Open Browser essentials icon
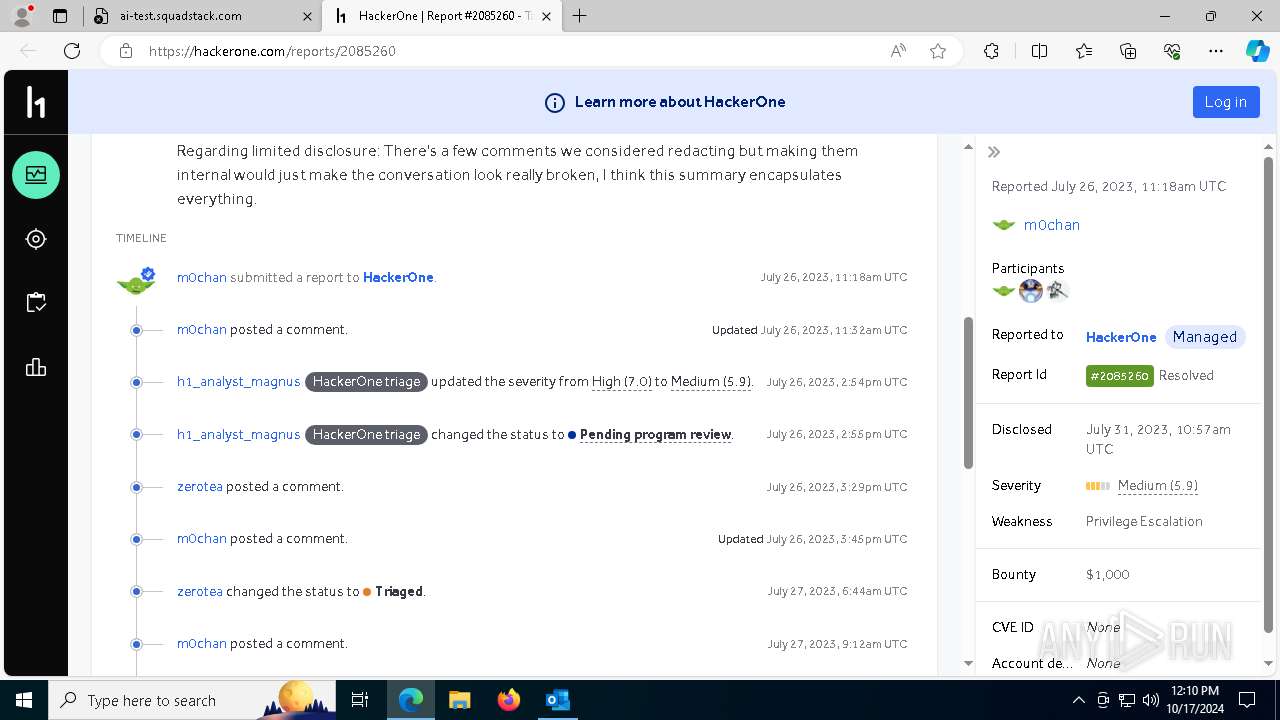The image size is (1280, 720). 1172,51
